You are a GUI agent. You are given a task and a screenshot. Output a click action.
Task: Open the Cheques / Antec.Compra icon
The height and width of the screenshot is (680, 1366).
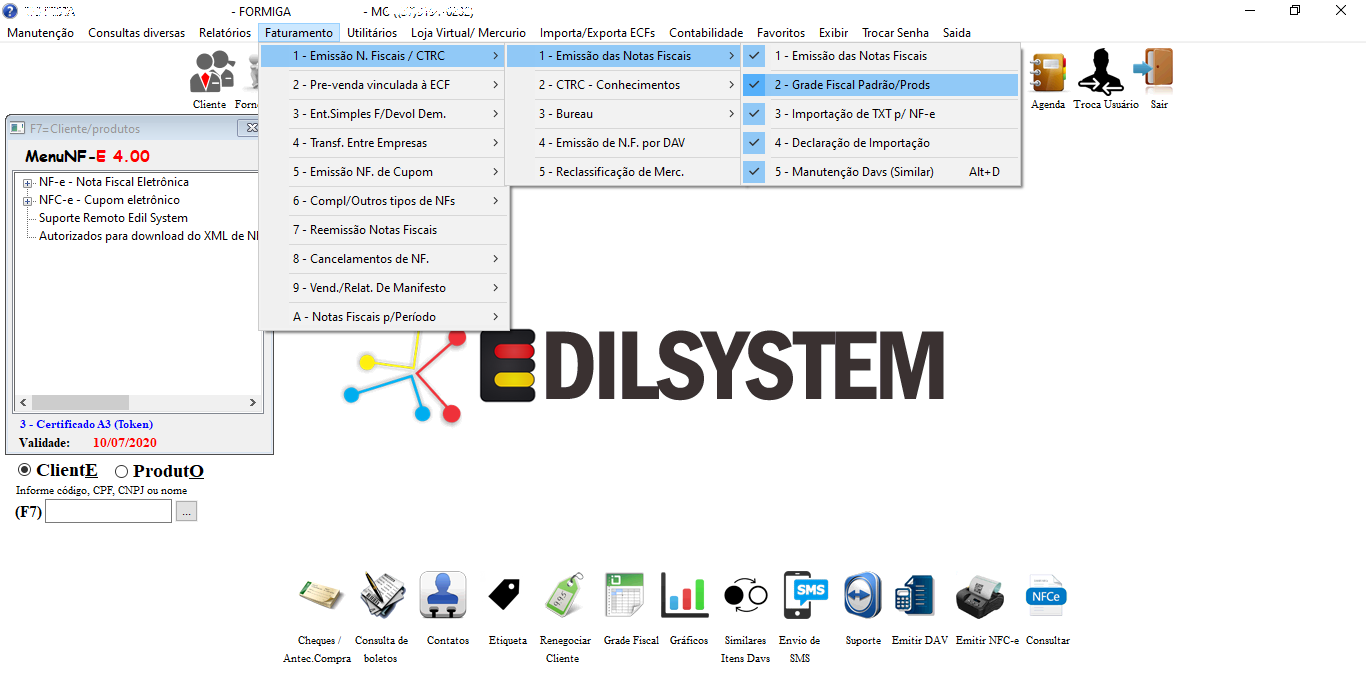320,597
